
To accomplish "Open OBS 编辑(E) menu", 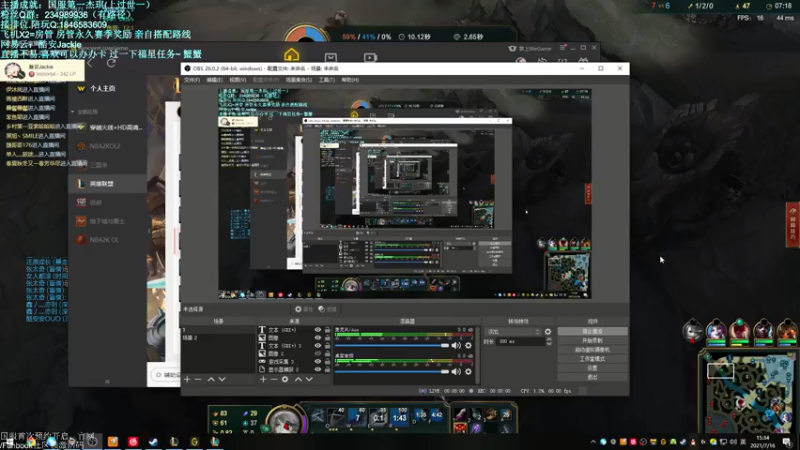I will (x=214, y=80).
